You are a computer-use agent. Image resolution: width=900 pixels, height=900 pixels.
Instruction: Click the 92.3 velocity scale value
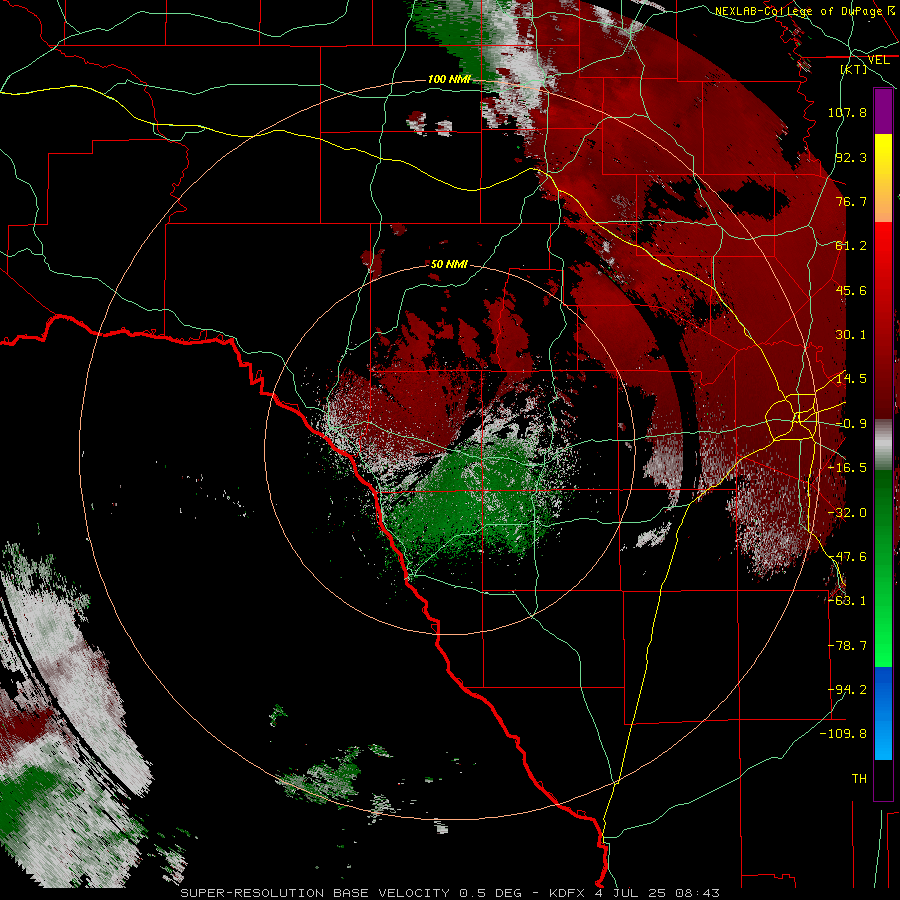[x=851, y=157]
